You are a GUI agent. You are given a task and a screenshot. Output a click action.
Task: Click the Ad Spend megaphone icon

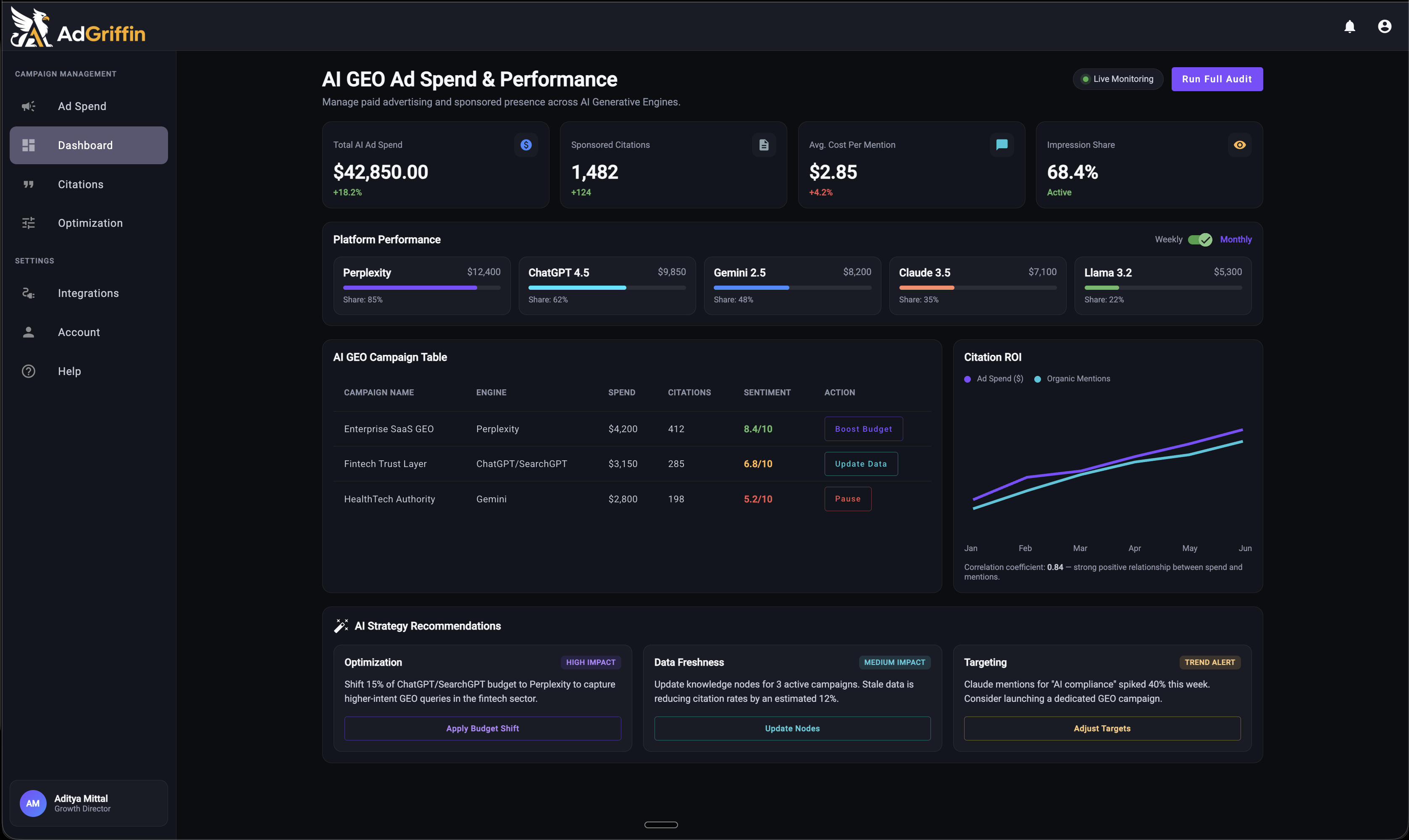[28, 106]
